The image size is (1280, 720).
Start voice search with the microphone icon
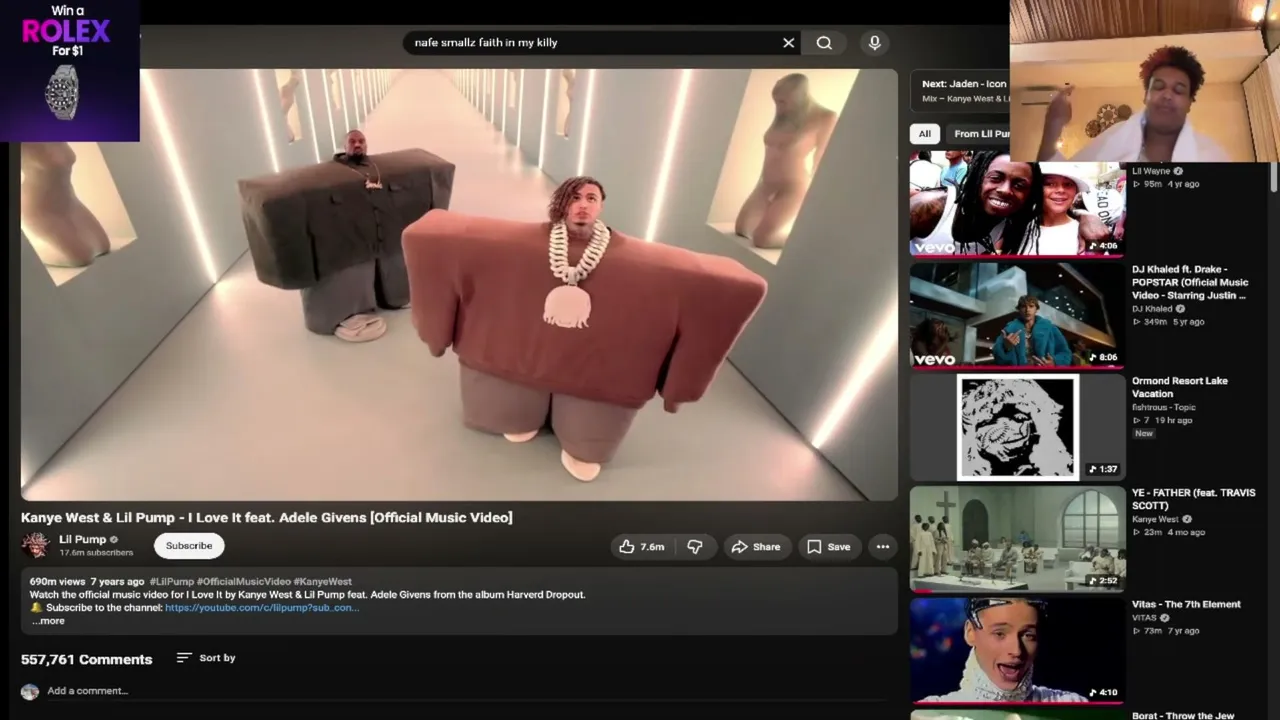click(874, 43)
